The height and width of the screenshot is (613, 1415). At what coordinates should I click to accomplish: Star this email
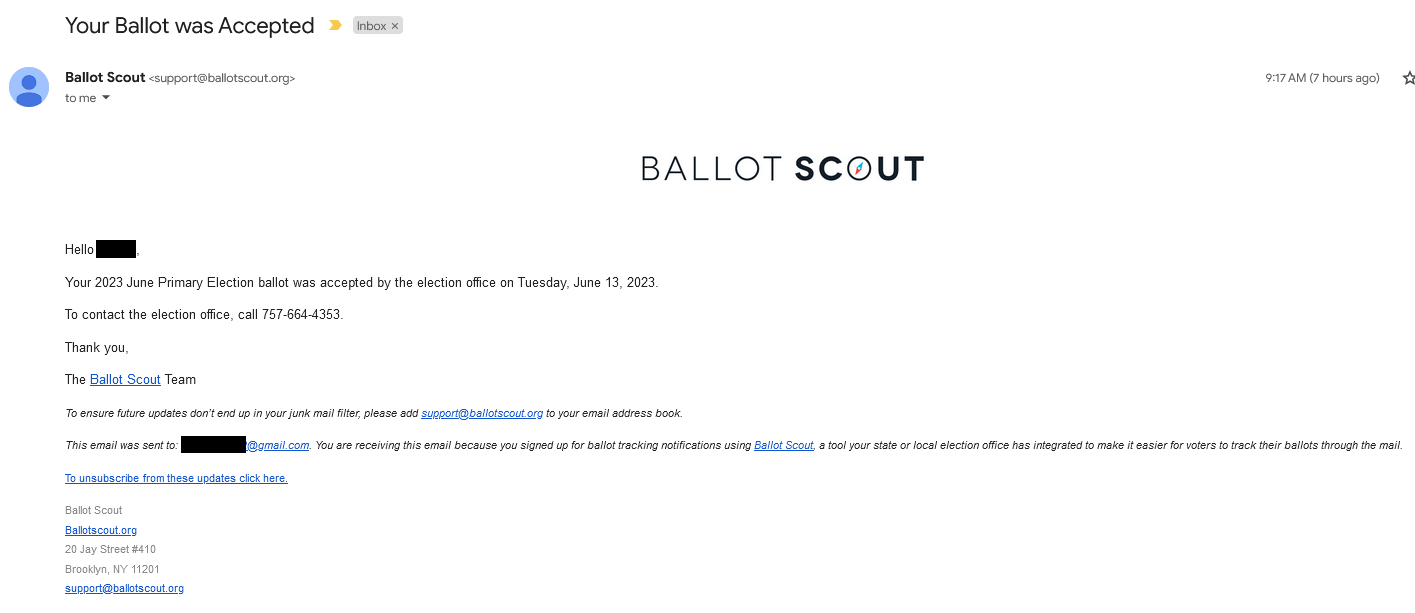point(1408,78)
